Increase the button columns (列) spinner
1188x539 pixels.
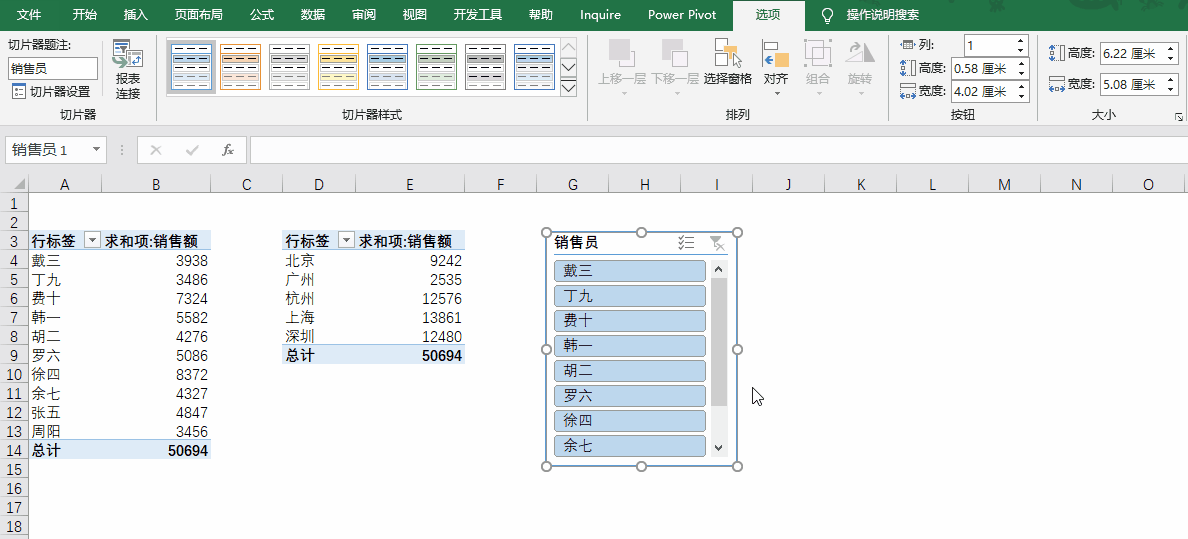pos(1021,41)
